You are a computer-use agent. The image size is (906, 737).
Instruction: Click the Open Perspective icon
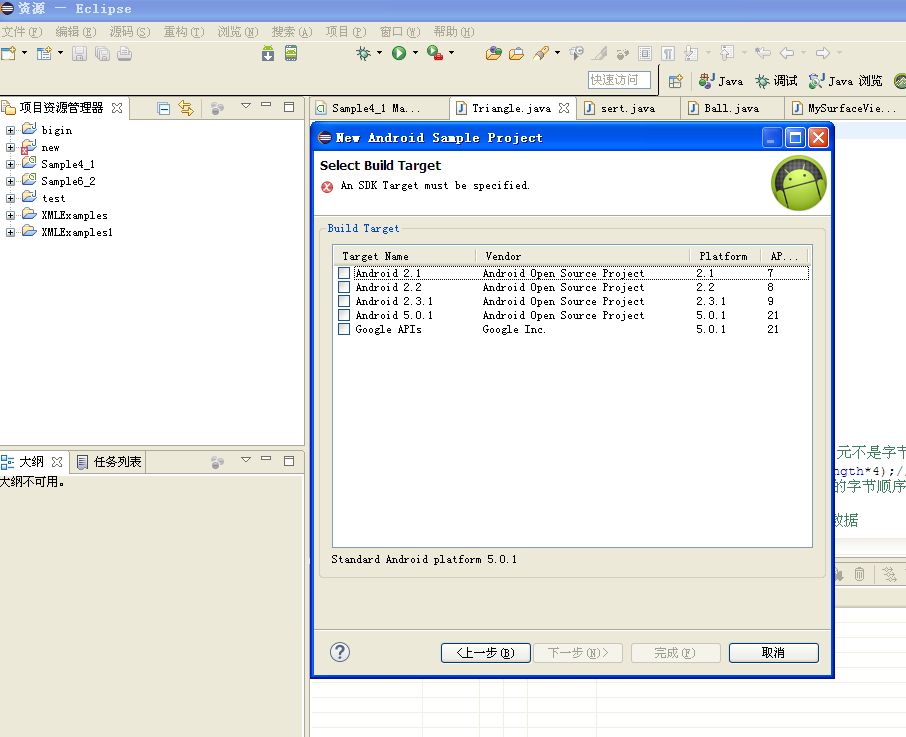[x=675, y=81]
